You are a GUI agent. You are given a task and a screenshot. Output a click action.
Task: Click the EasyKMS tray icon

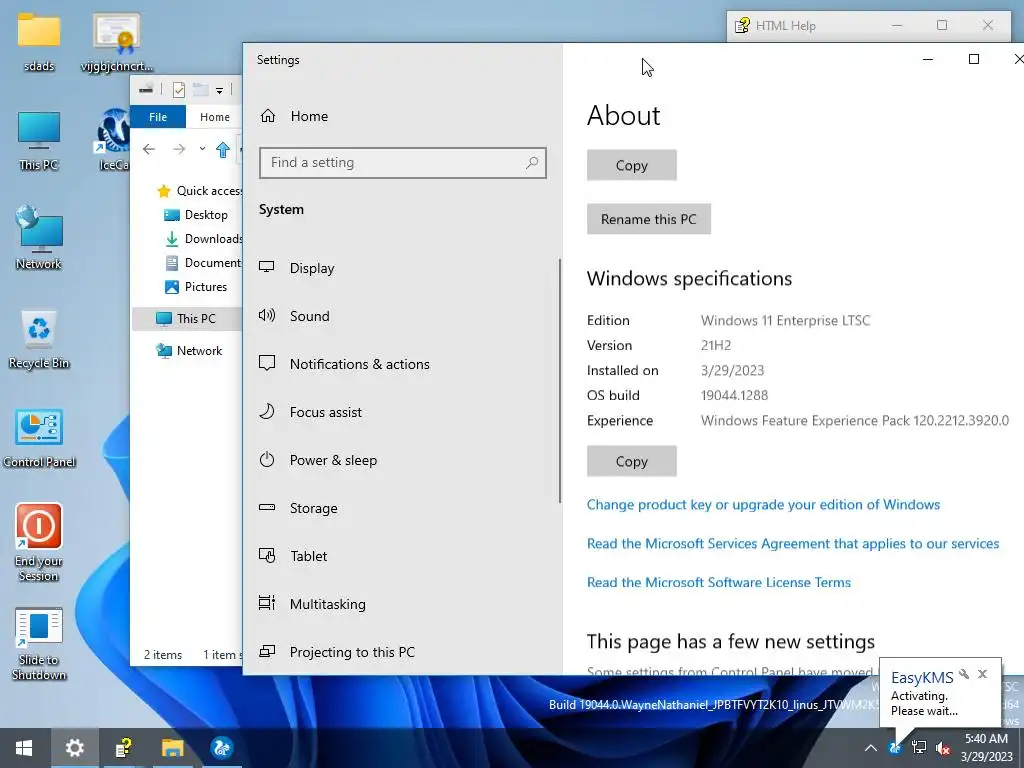click(895, 748)
